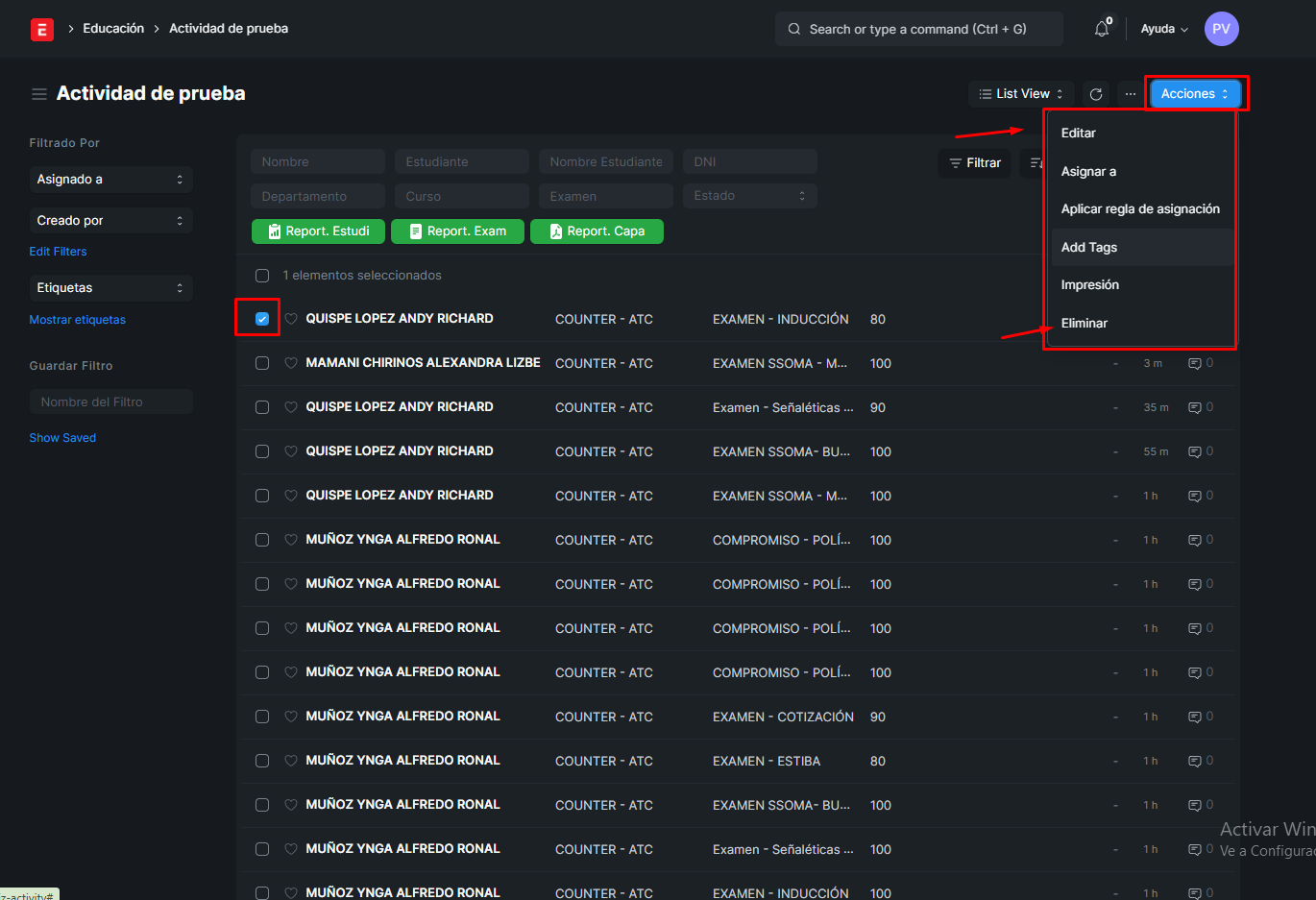
Task: Open the three-dots more options menu
Action: click(1131, 94)
